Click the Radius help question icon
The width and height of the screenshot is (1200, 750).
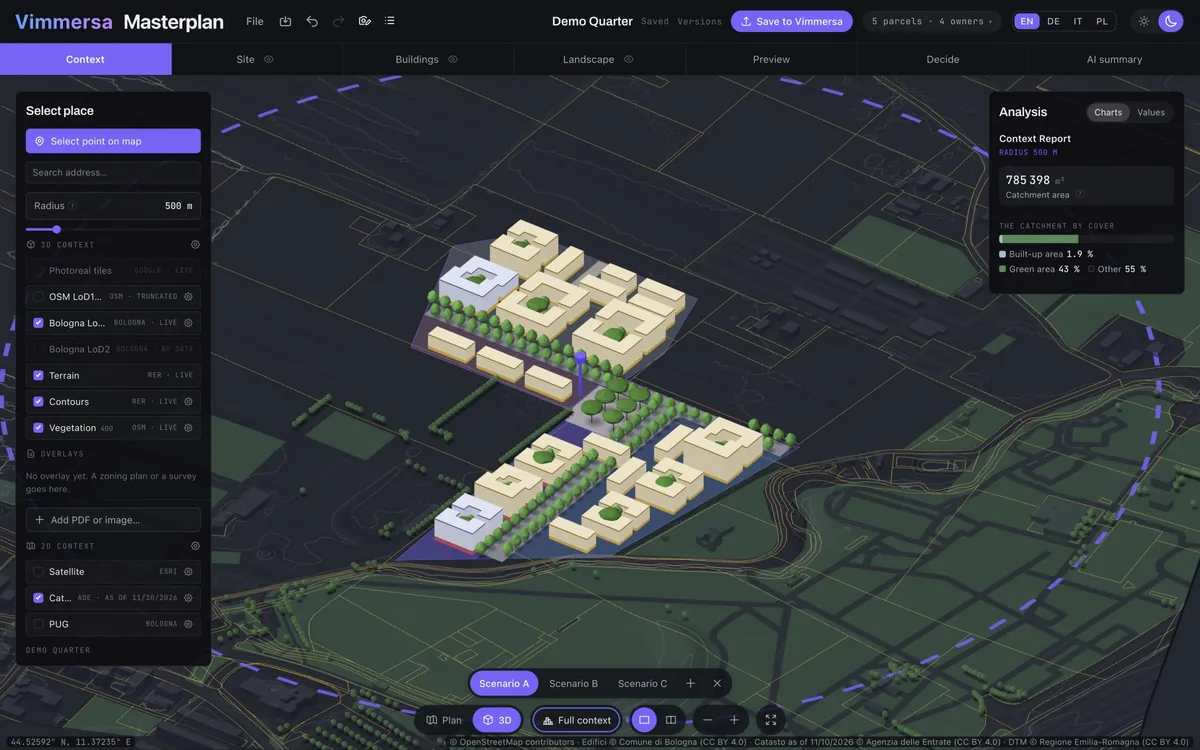[x=73, y=206]
